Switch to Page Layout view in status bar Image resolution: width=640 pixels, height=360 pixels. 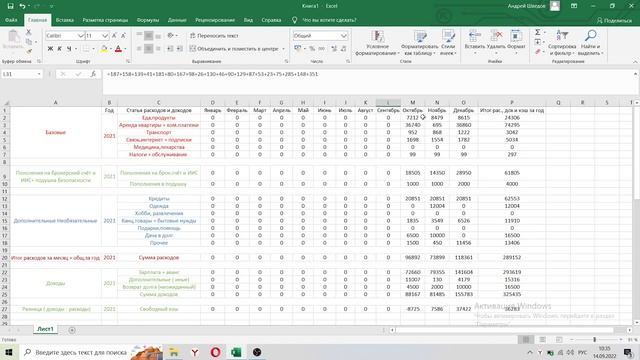point(542,340)
